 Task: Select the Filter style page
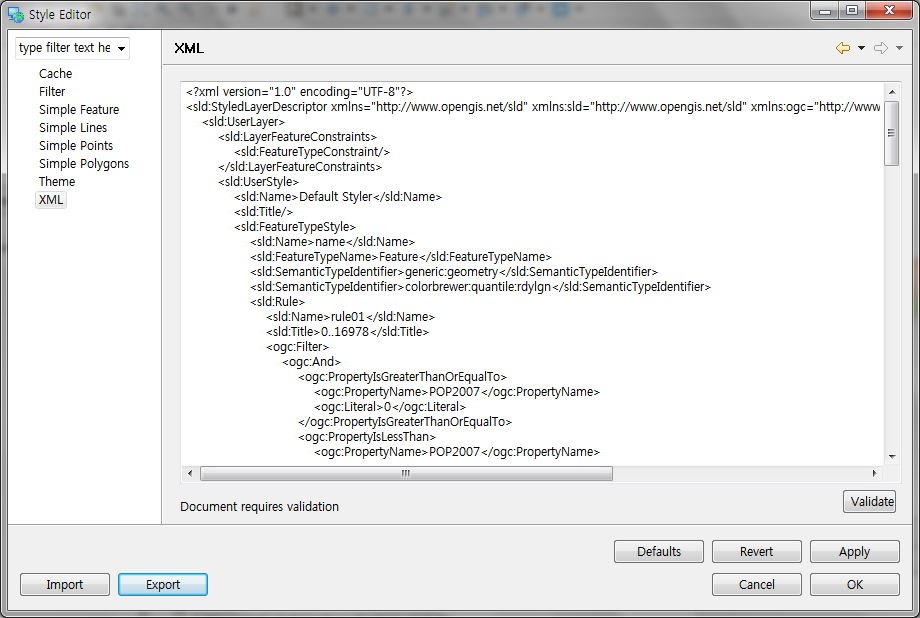coord(52,91)
